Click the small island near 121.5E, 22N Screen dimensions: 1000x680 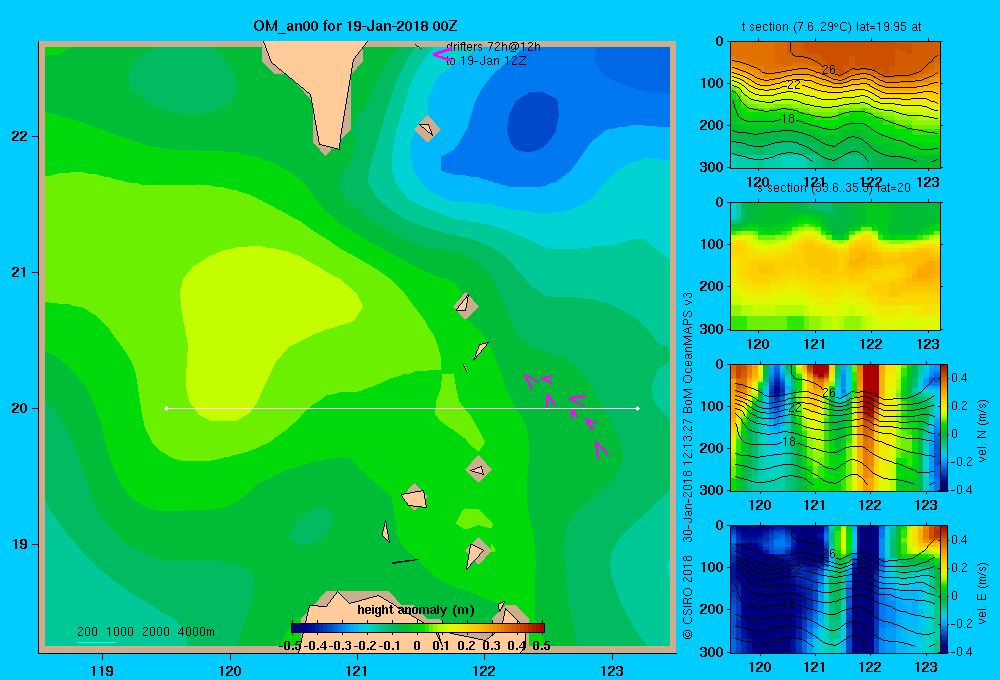[x=427, y=129]
